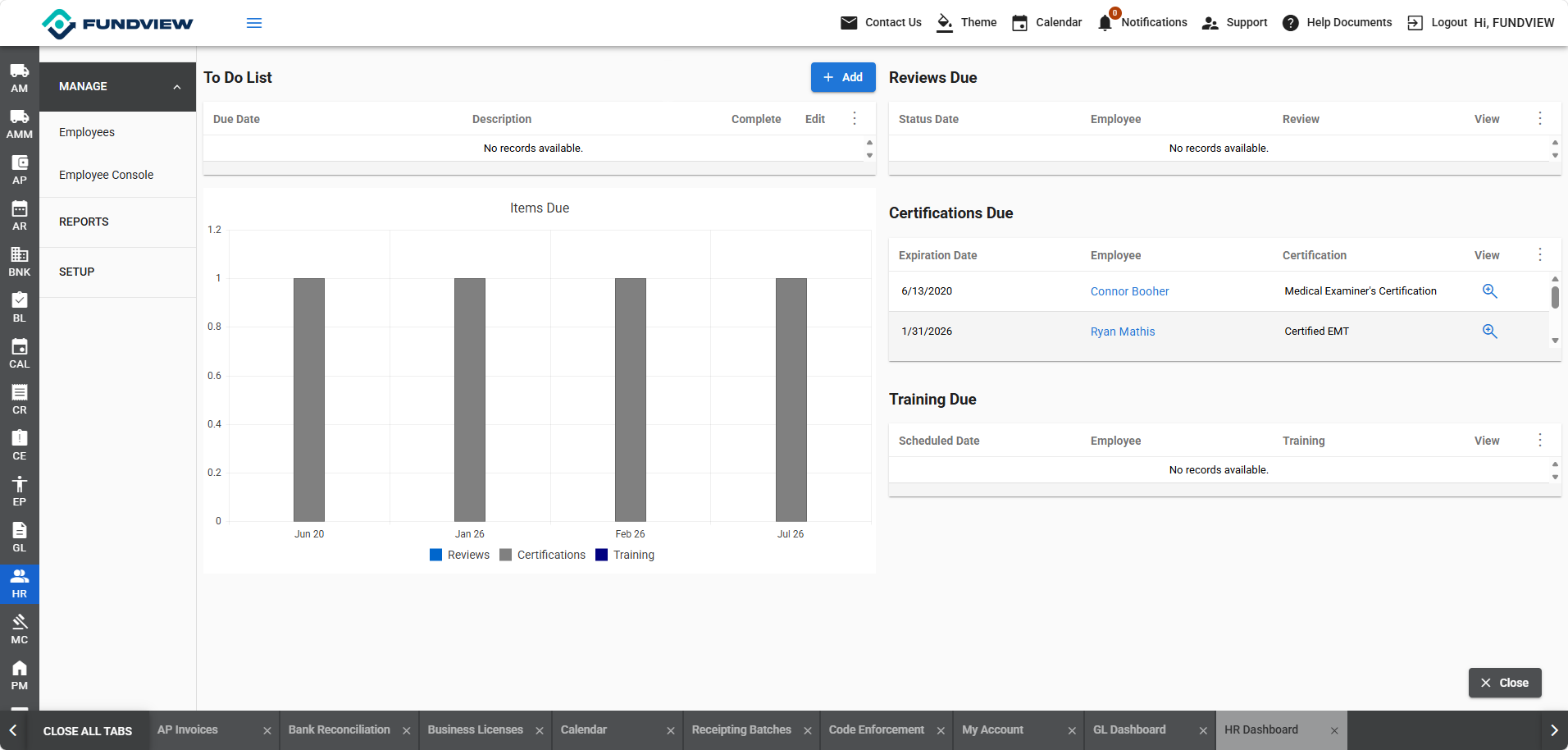Switch to the Business Licenses tab

click(476, 729)
